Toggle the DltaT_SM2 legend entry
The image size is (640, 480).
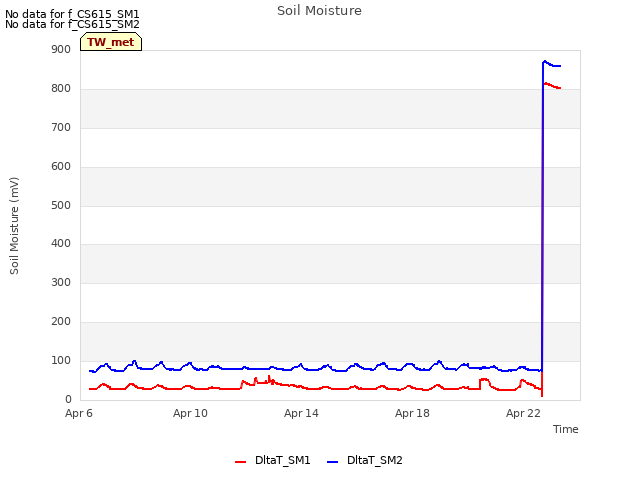coord(365,460)
